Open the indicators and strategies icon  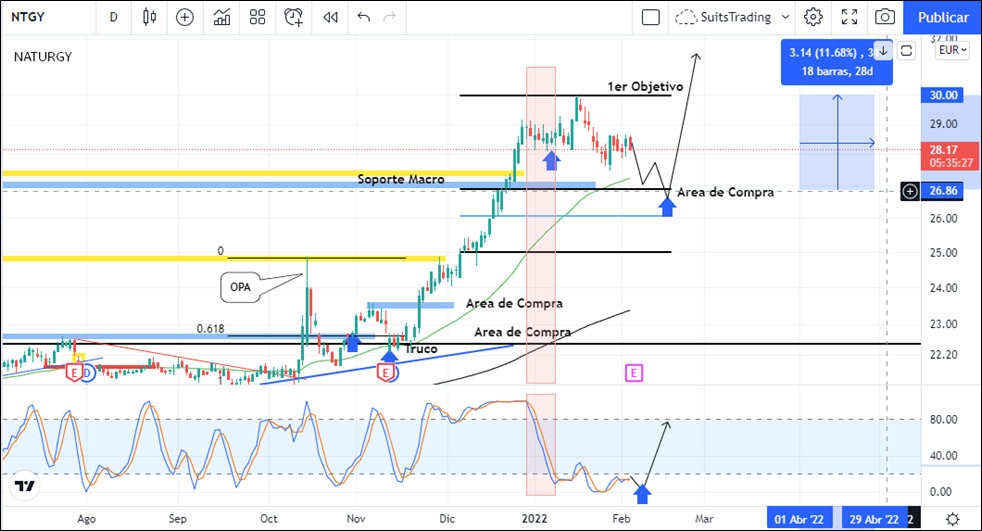click(222, 17)
